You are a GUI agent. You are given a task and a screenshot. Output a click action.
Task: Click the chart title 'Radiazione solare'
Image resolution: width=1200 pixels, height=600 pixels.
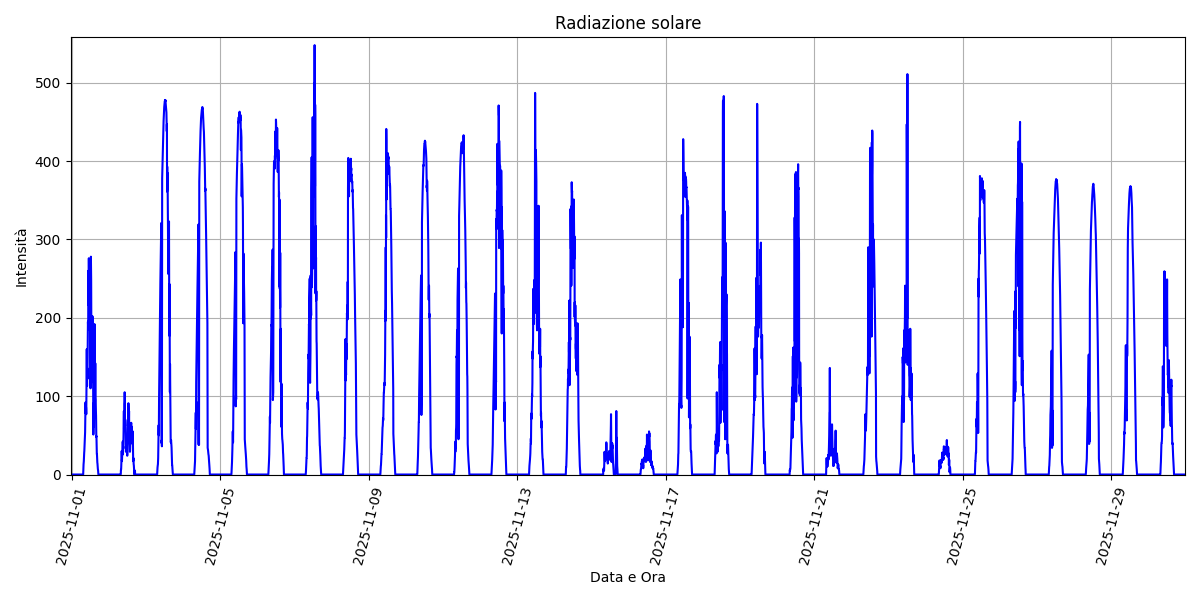627,23
